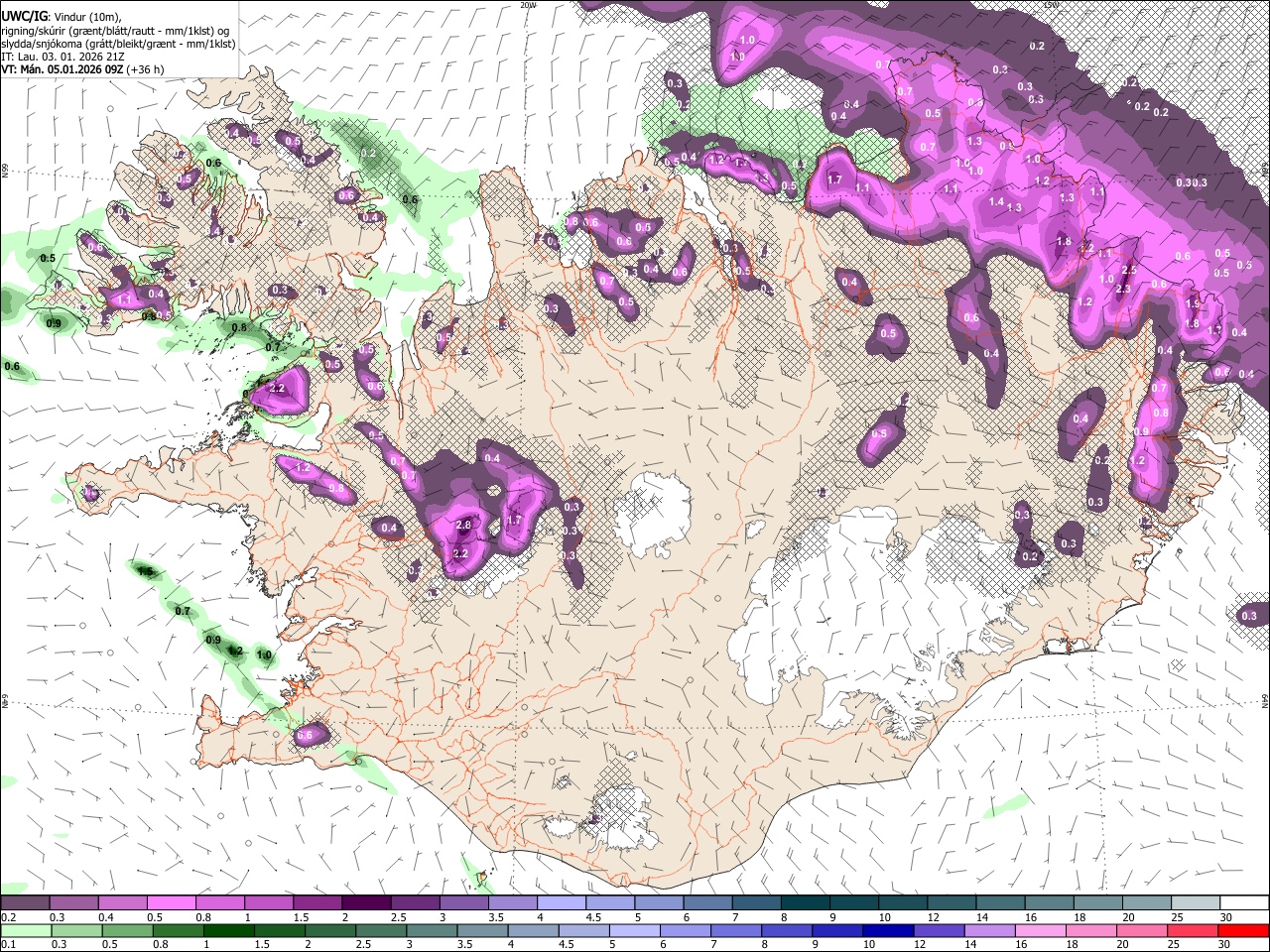
Task: Click the "rigning/skúrir" legend description line
Action: [115, 31]
